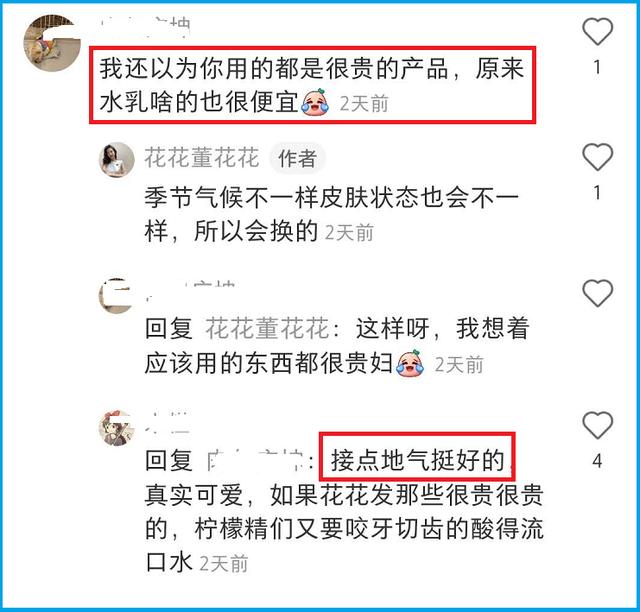Tap the highlighted 接点地气挺好的 text

417,461
